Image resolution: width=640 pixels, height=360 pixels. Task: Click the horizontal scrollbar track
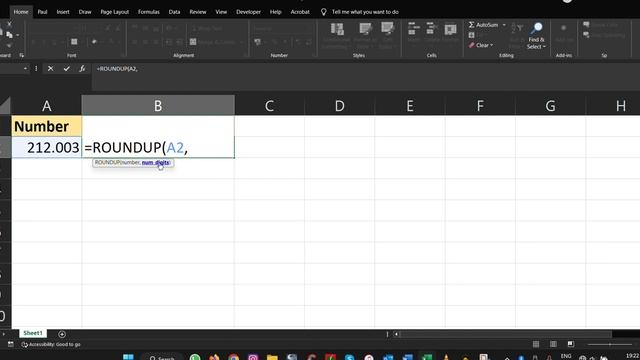(x=505, y=334)
